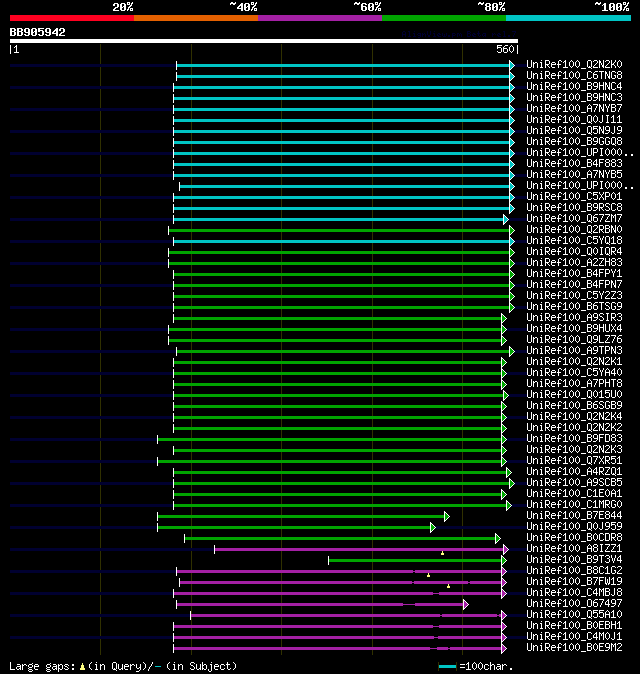The width and height of the screenshot is (640, 674).
Task: Open the UniRef100_B9HNC4 hit
Action: coord(574,86)
